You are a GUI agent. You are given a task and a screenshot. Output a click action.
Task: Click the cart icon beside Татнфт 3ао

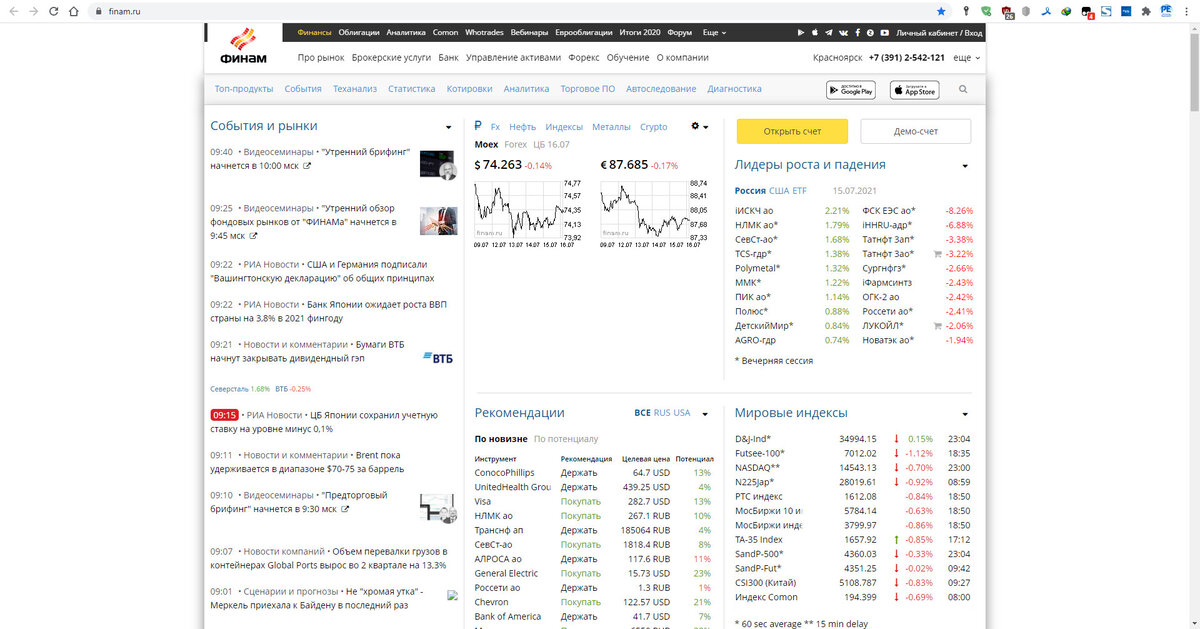(x=938, y=254)
